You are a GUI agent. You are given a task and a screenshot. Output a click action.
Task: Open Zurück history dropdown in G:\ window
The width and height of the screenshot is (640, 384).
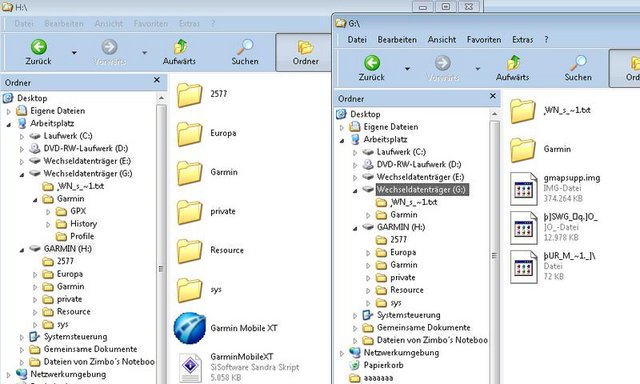click(x=407, y=69)
